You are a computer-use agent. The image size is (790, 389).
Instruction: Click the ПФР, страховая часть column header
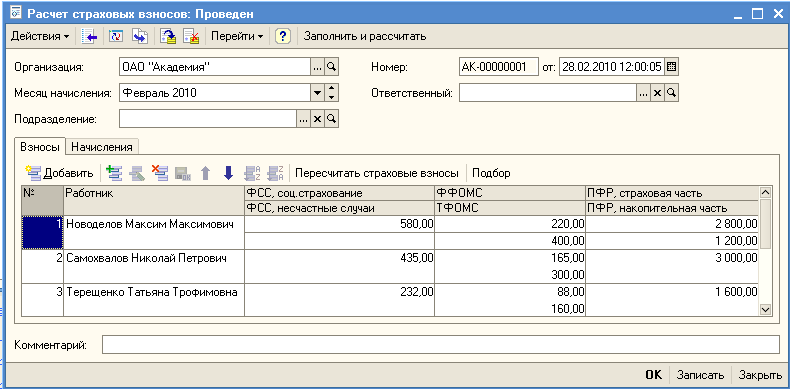click(672, 193)
